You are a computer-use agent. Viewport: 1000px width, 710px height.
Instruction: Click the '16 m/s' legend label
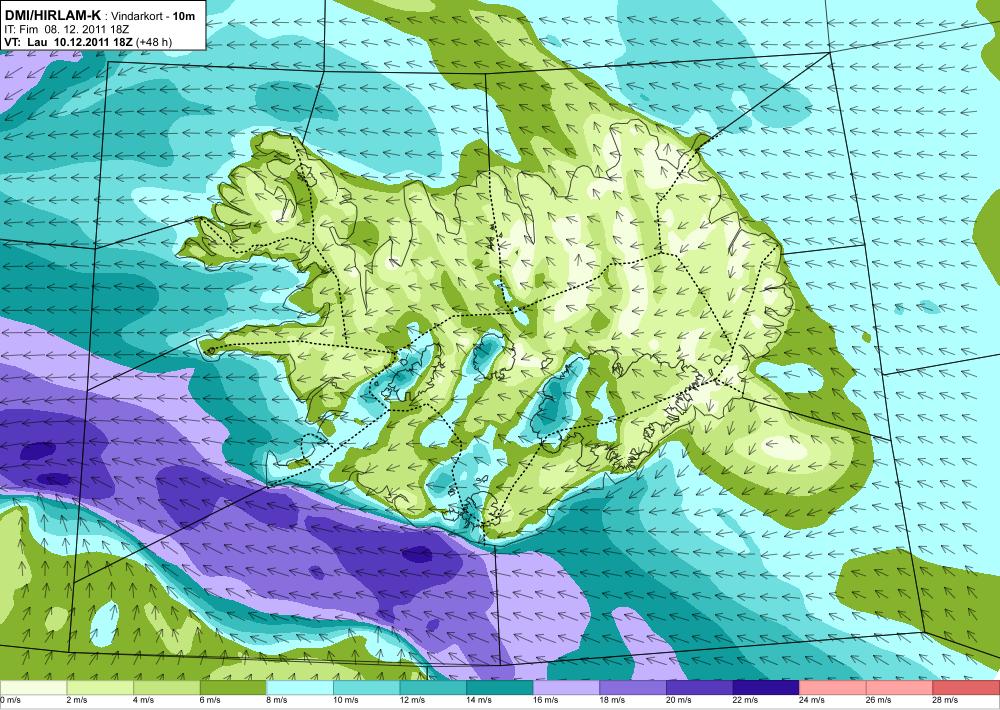click(x=545, y=700)
